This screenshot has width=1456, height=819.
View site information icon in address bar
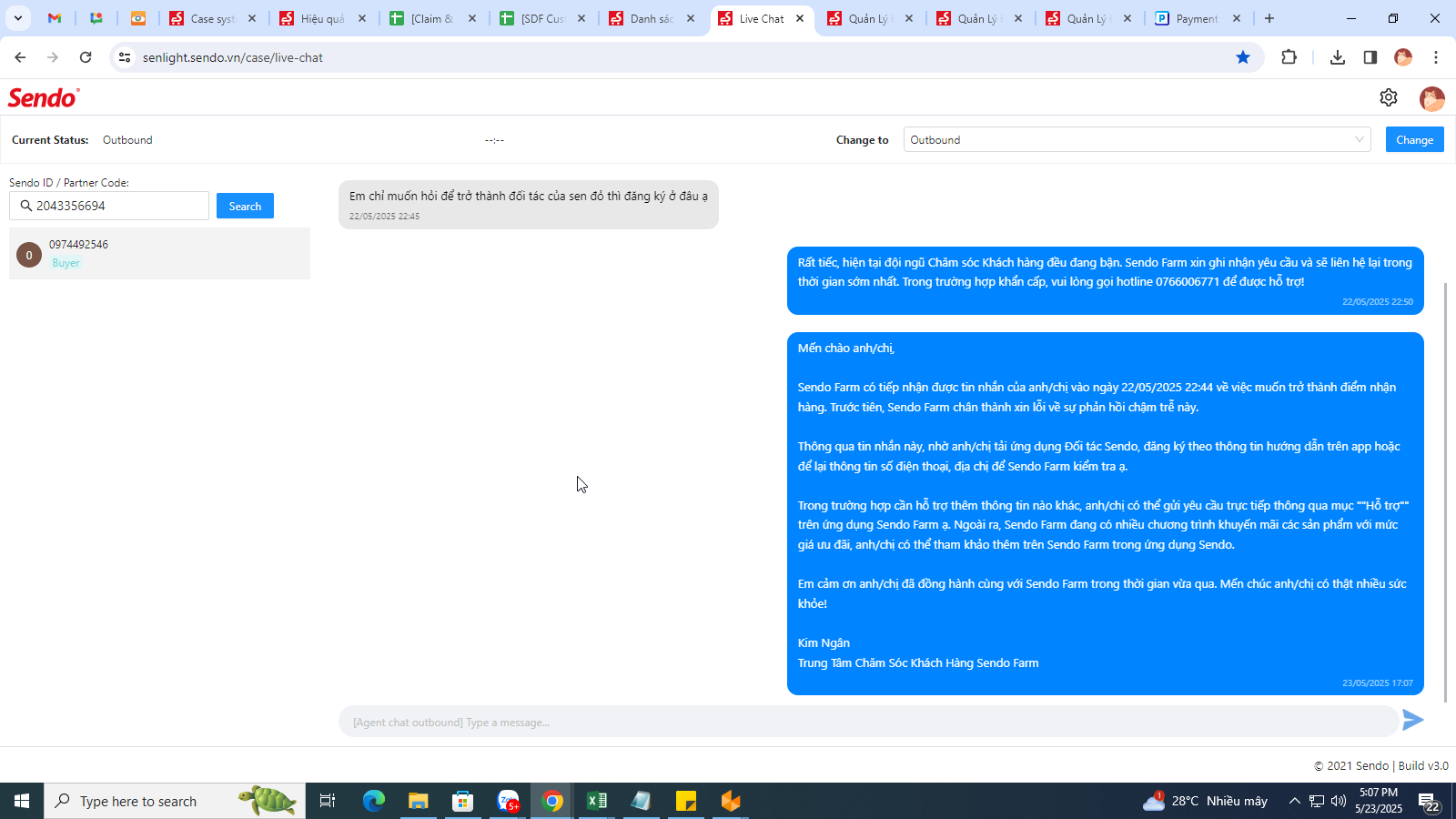pyautogui.click(x=125, y=57)
